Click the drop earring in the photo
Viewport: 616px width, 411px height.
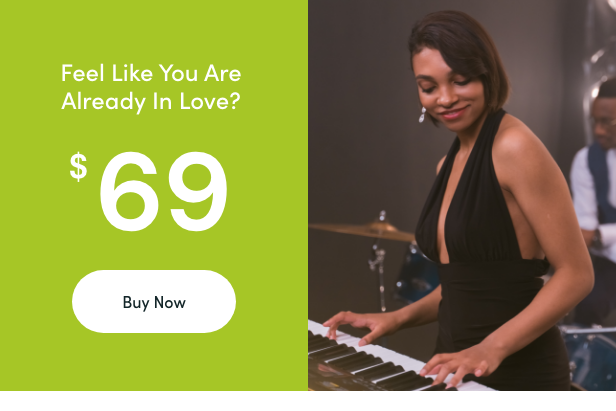click(422, 114)
